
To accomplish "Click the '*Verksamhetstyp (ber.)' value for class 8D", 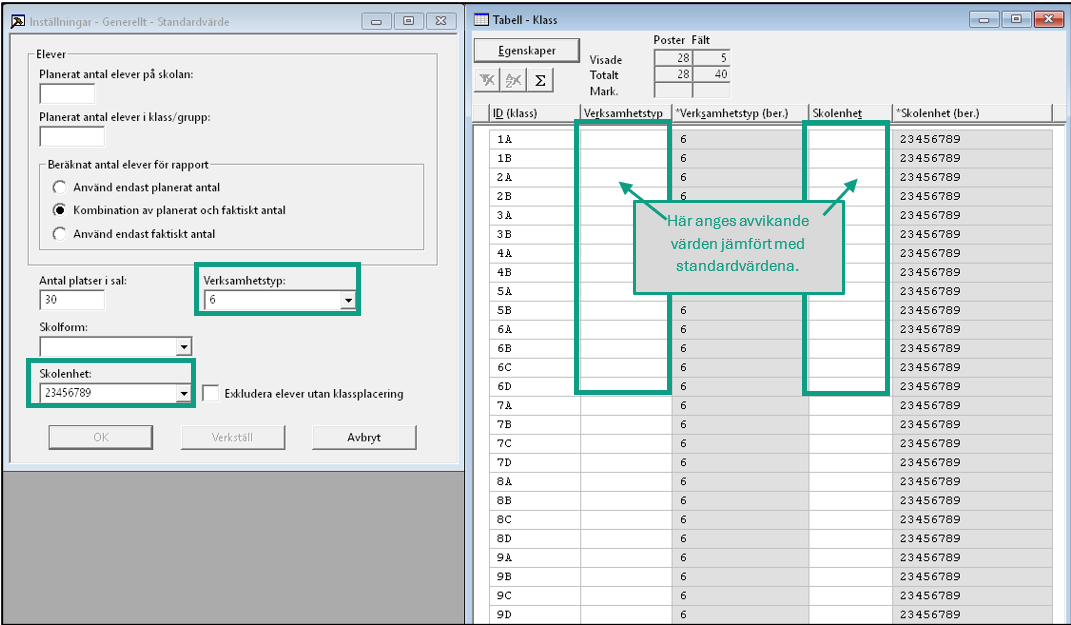I will 740,539.
